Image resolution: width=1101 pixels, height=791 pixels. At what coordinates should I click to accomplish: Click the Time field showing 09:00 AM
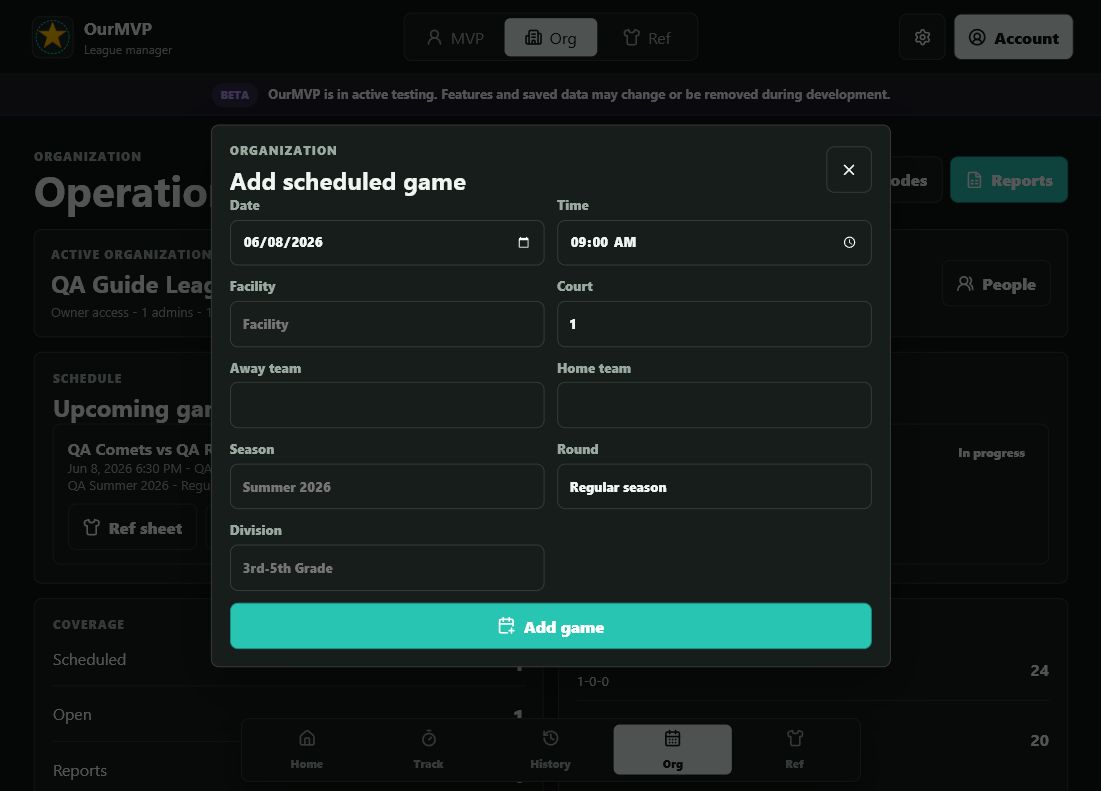(713, 243)
